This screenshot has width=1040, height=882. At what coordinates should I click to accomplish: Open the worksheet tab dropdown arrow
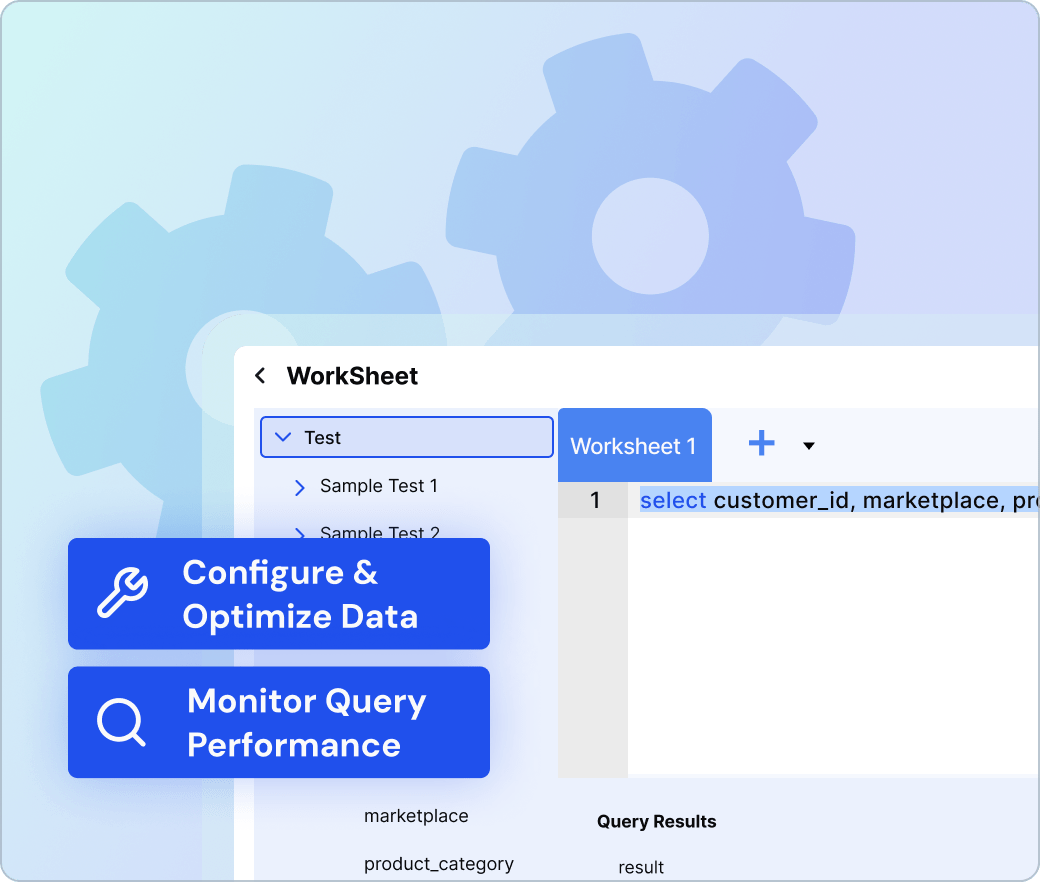click(x=809, y=446)
